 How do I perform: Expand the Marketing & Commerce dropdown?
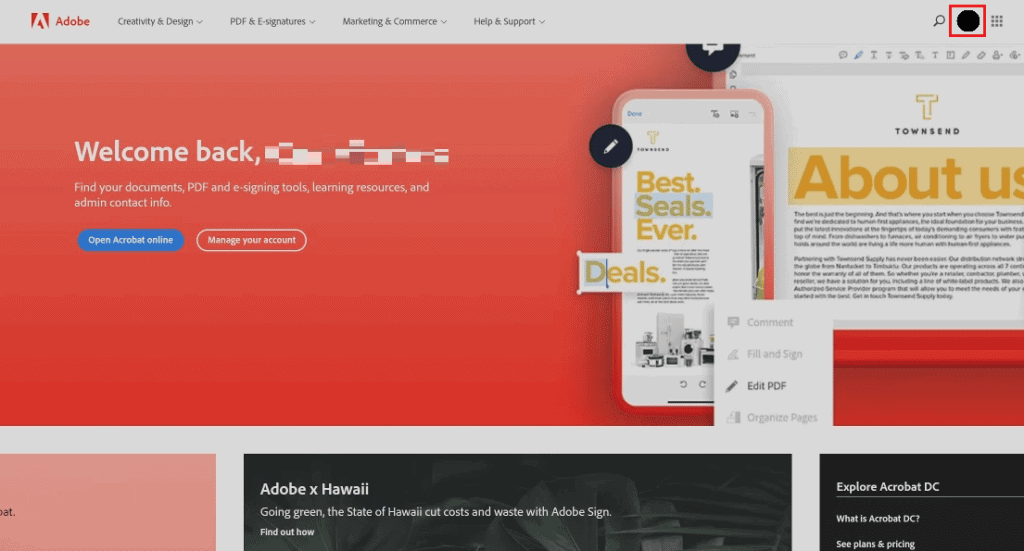pos(394,21)
